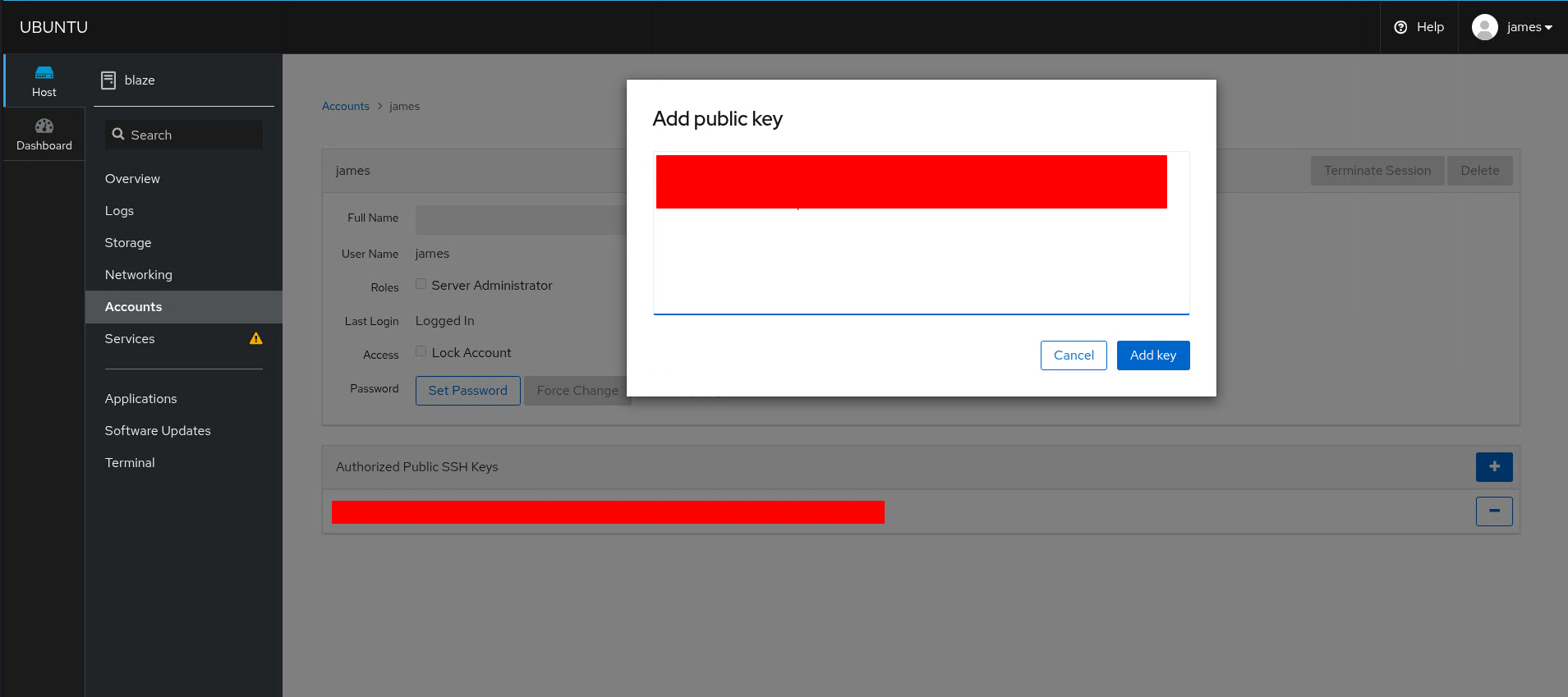This screenshot has height=697, width=1568.
Task: Click the james breadcrumb text
Action: [404, 107]
